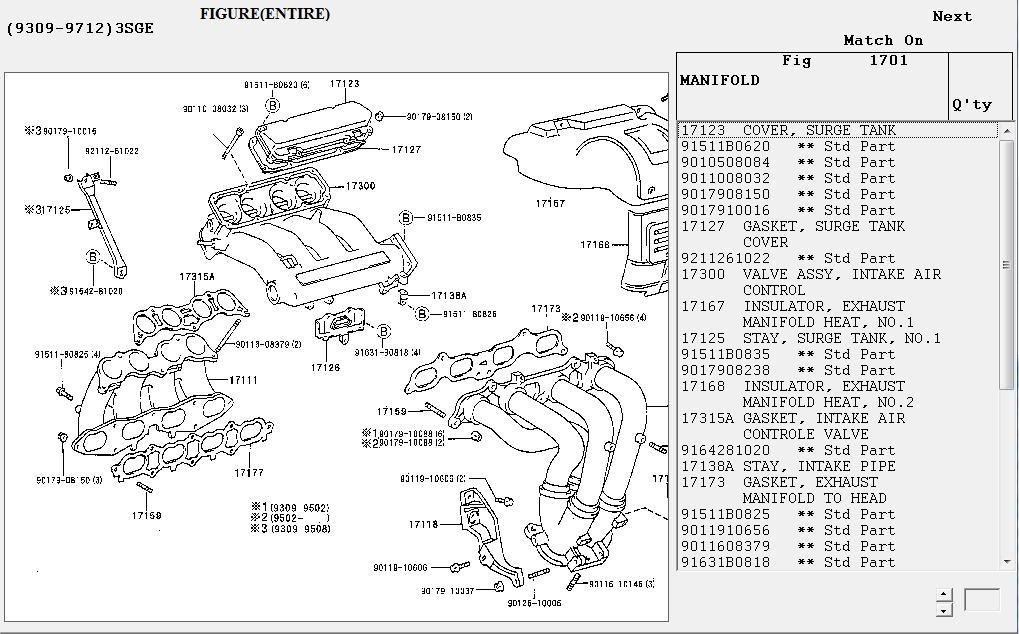1019x634 pixels.
Task: Click part callout 17300 in the diagram
Action: pyautogui.click(x=360, y=186)
